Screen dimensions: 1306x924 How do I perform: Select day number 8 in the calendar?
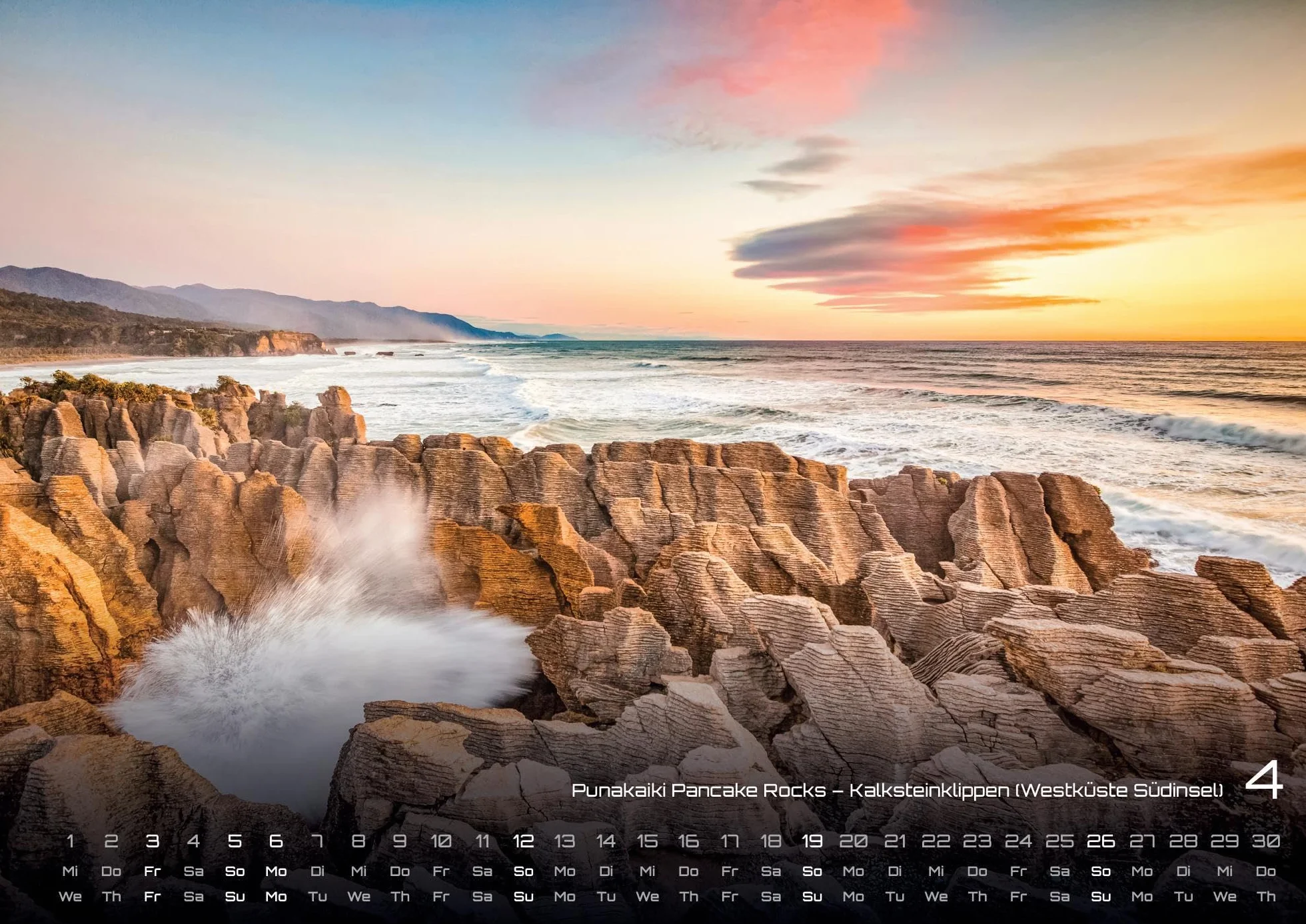coord(358,841)
